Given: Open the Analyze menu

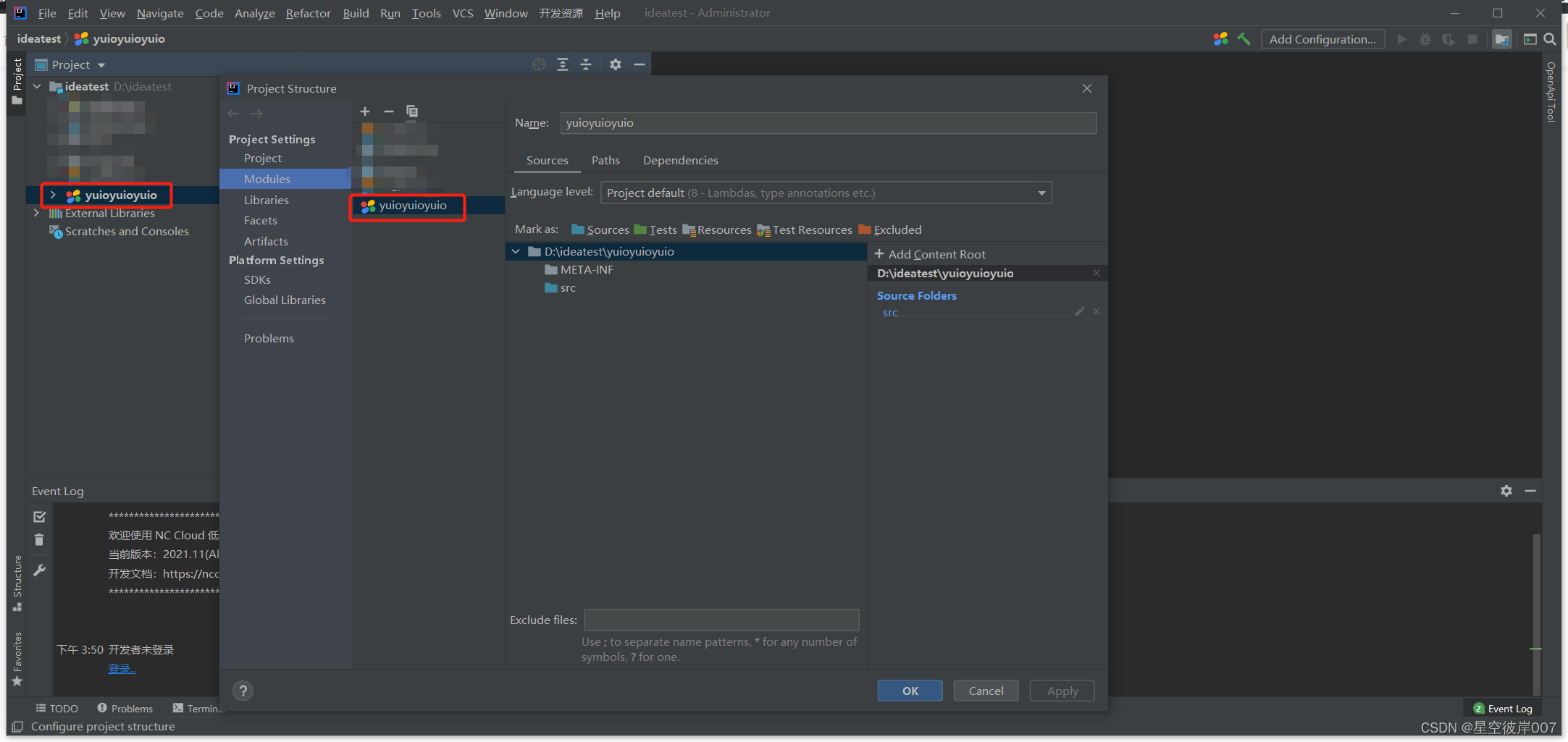Looking at the screenshot, I should pos(255,13).
